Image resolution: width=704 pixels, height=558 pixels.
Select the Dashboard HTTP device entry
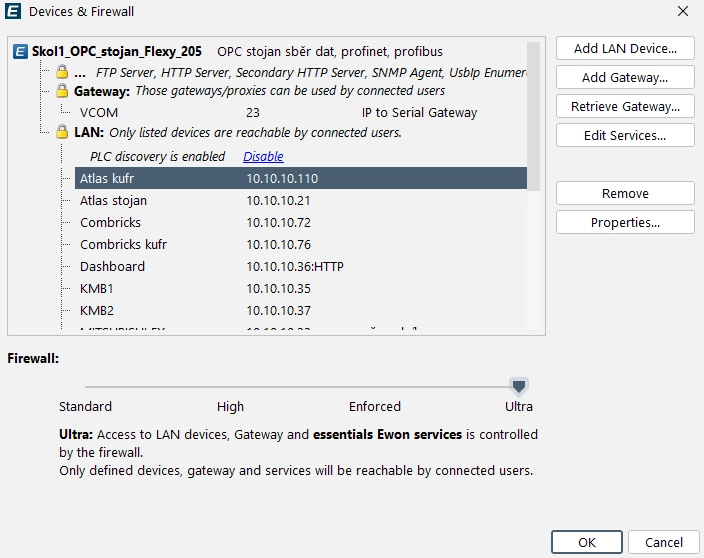[x=112, y=267]
